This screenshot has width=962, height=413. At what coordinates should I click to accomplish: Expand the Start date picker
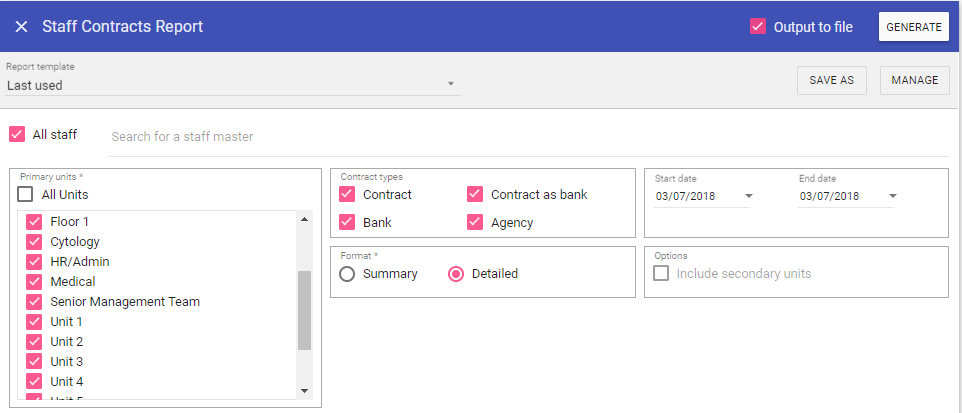click(749, 196)
